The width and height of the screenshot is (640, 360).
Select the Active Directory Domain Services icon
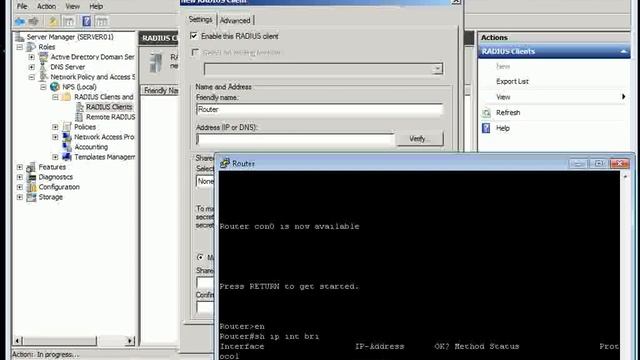(x=43, y=57)
